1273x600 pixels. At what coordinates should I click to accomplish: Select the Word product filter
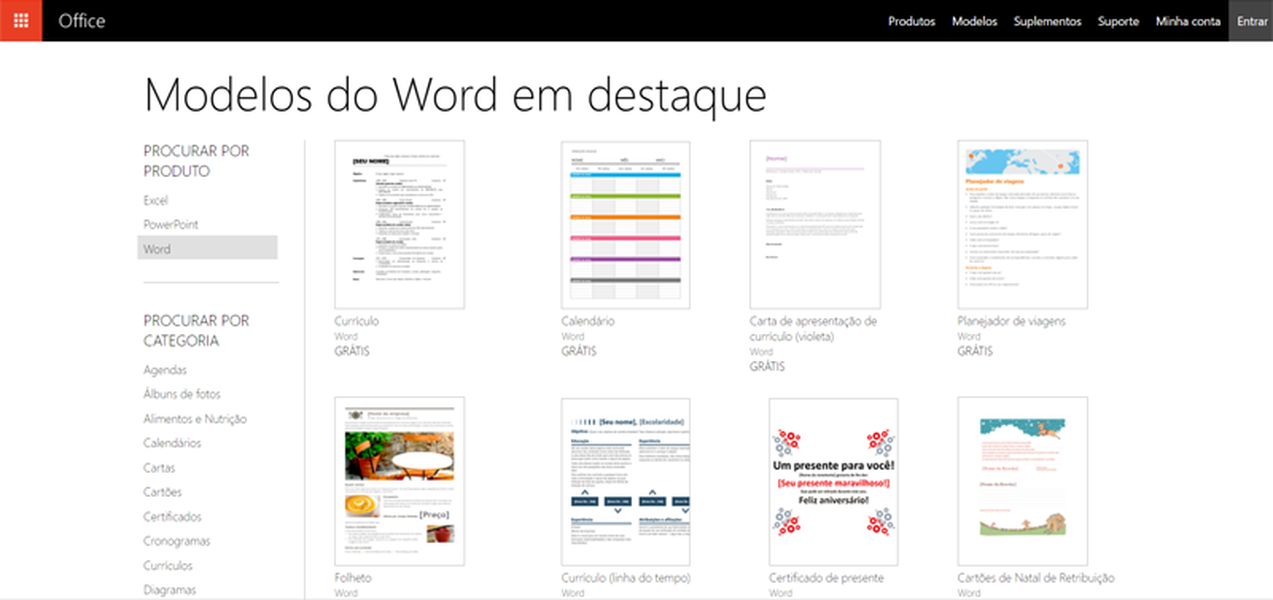click(x=157, y=248)
